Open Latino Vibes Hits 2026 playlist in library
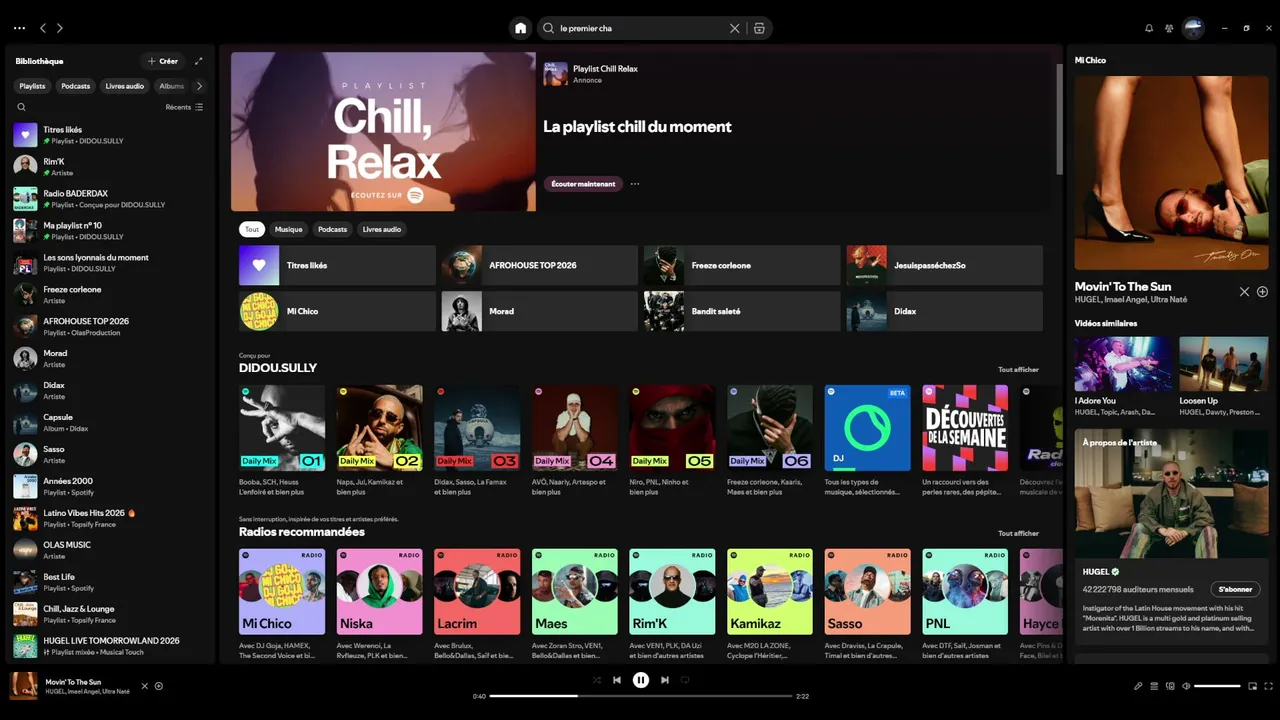1280x720 pixels. [110, 518]
